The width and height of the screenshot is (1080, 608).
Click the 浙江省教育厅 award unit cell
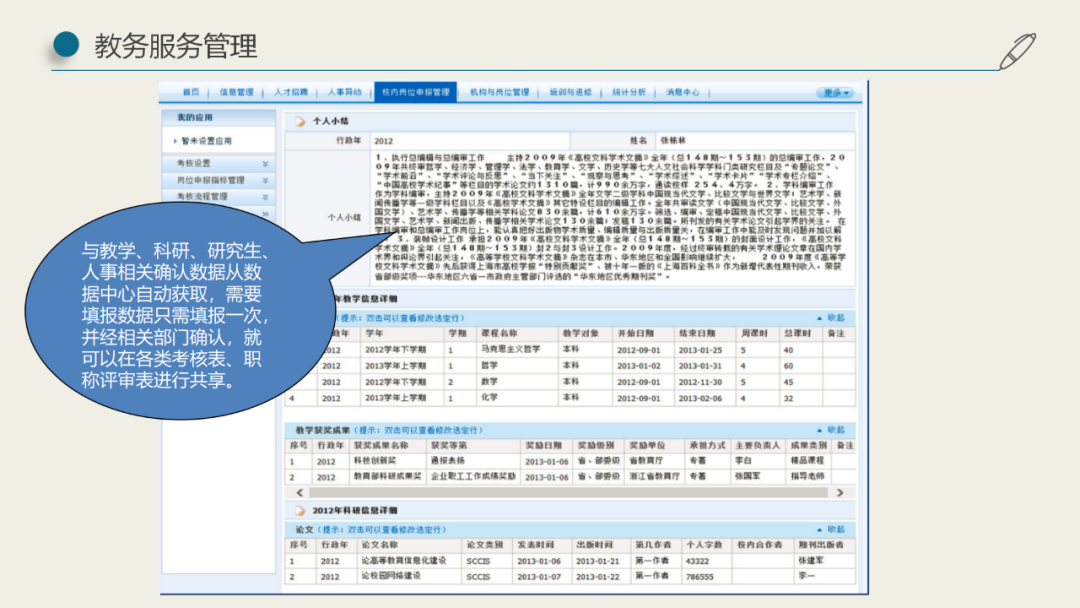click(x=654, y=477)
